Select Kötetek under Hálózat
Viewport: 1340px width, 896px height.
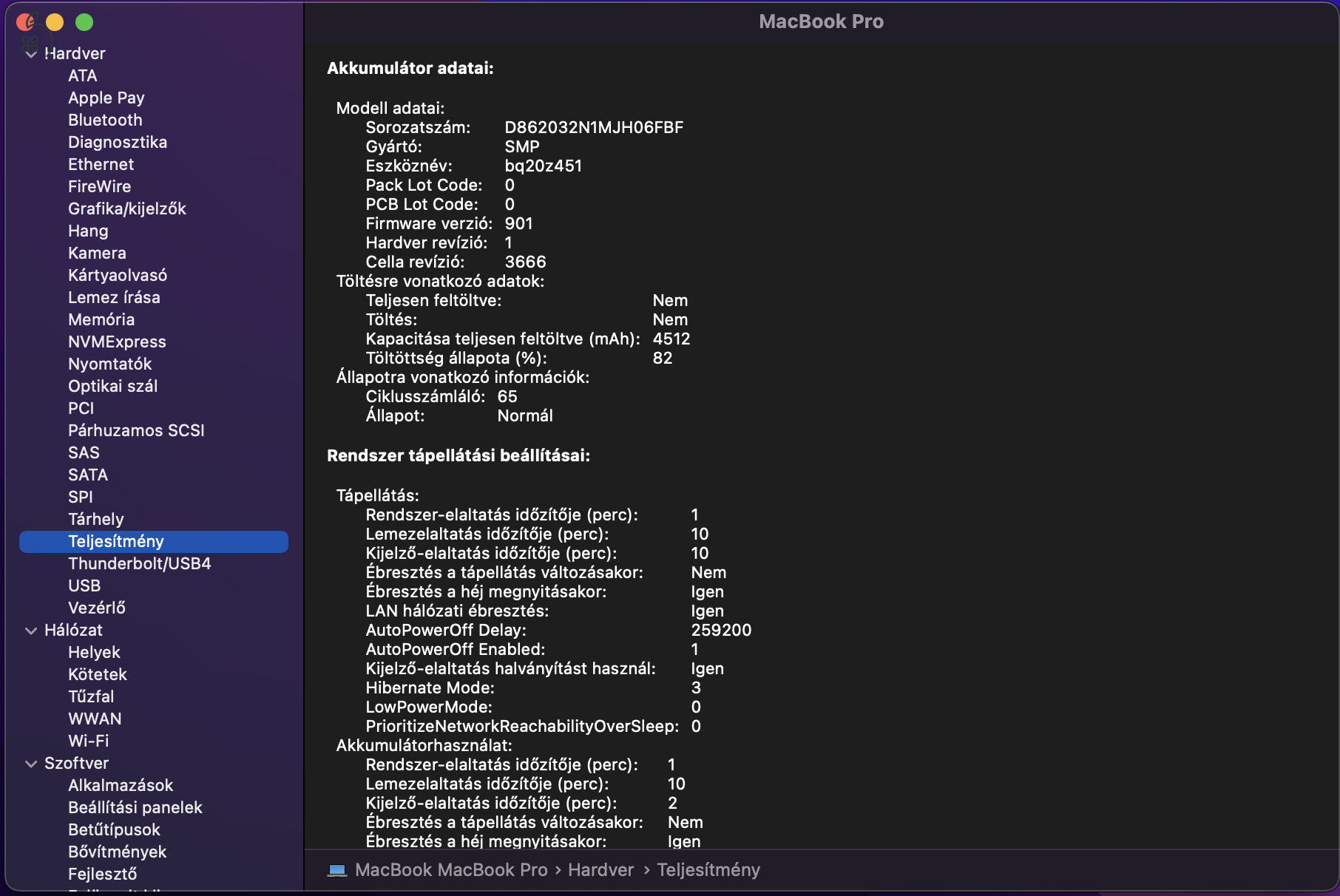[x=98, y=674]
